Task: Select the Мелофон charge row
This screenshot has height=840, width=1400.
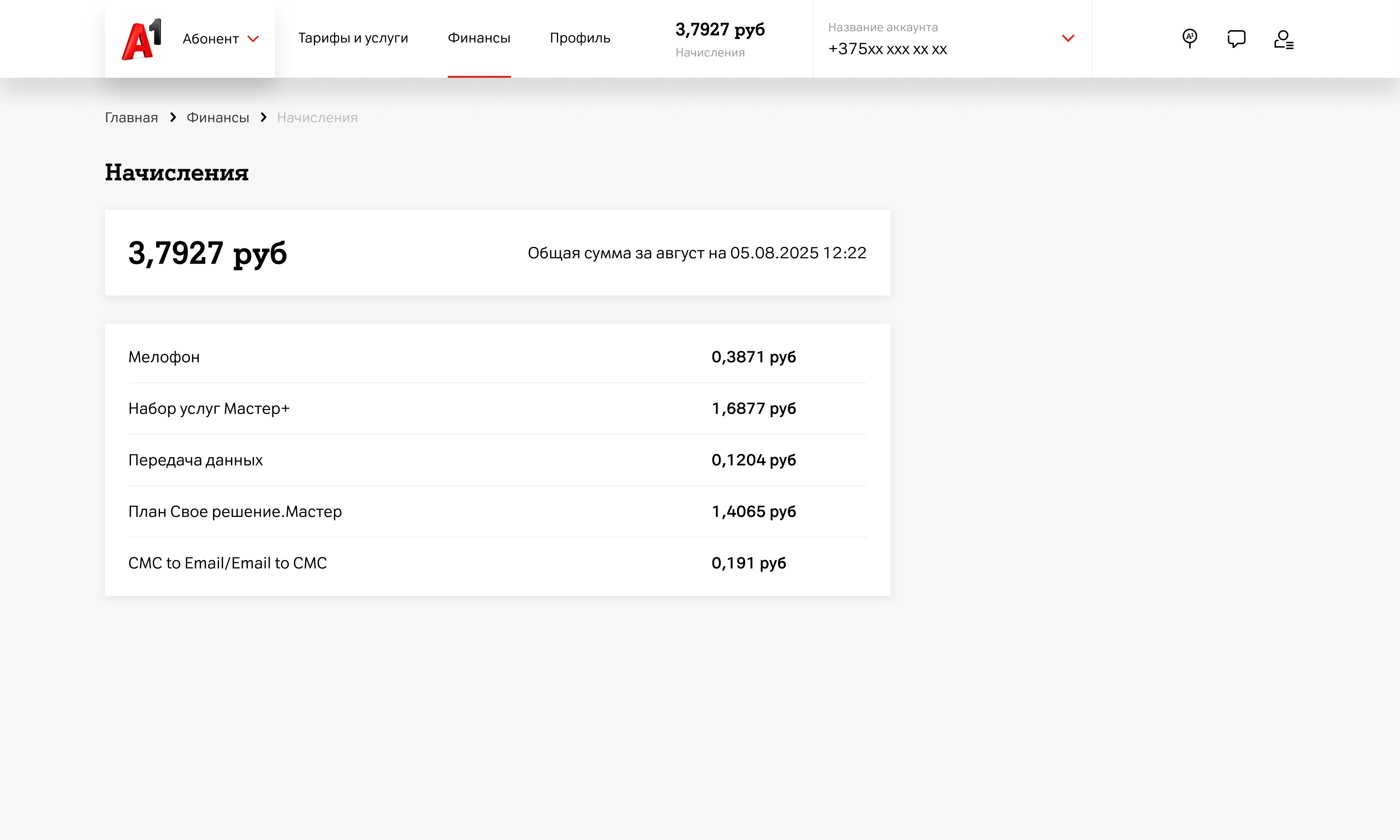Action: 164,357
